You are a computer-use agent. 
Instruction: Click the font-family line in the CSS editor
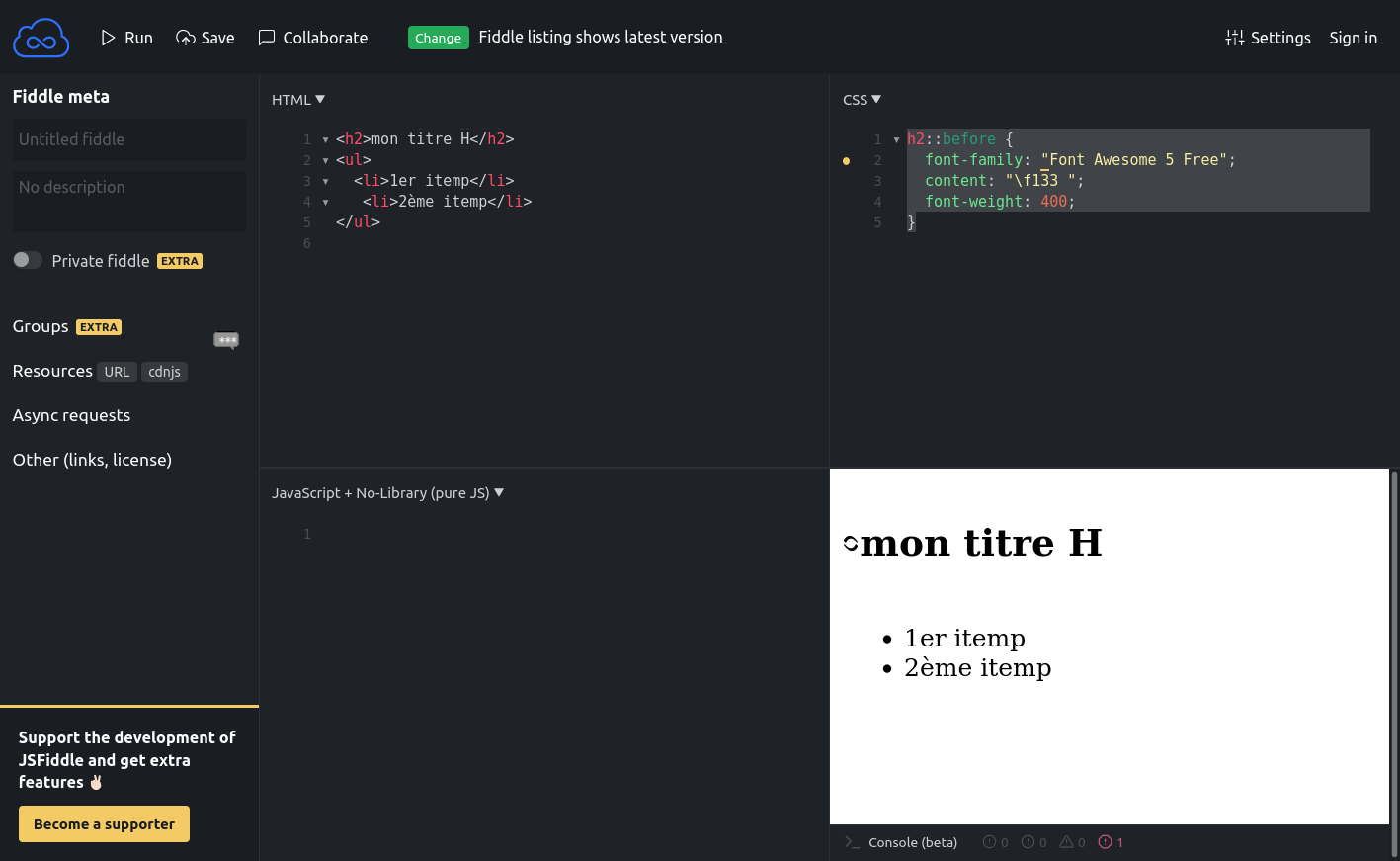pos(1080,160)
